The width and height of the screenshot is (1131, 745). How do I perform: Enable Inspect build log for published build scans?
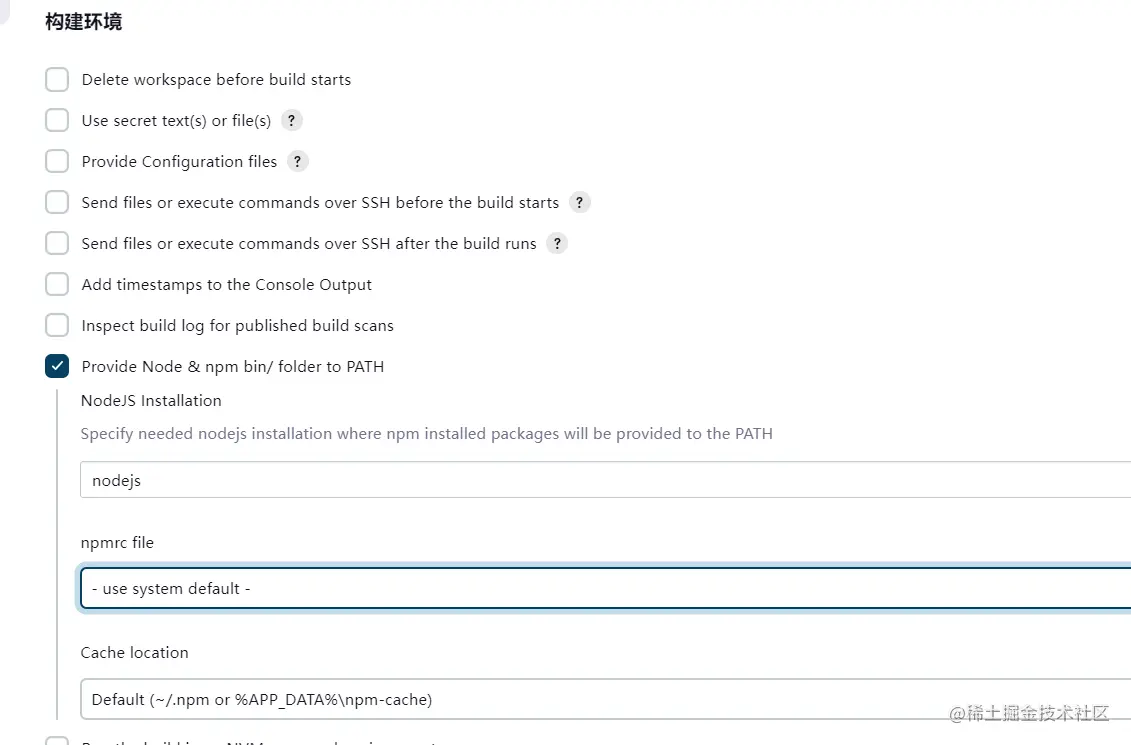click(x=57, y=326)
